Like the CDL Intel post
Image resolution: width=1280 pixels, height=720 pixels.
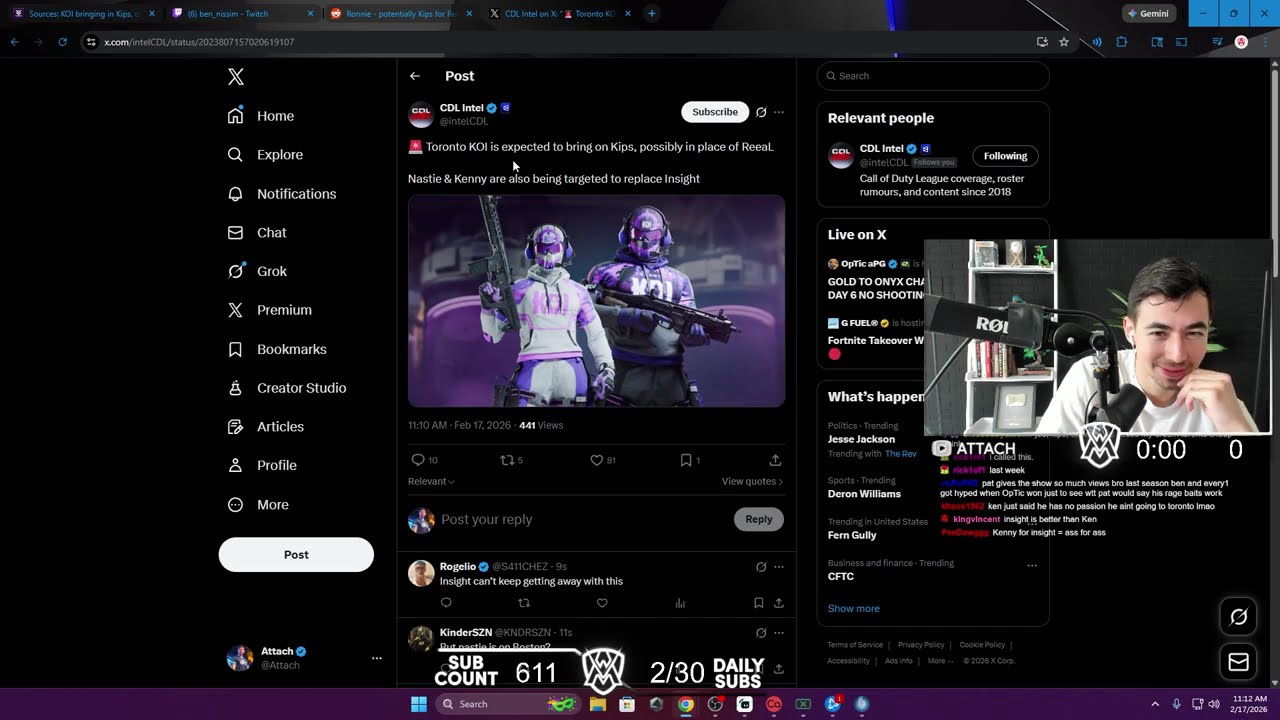click(596, 460)
